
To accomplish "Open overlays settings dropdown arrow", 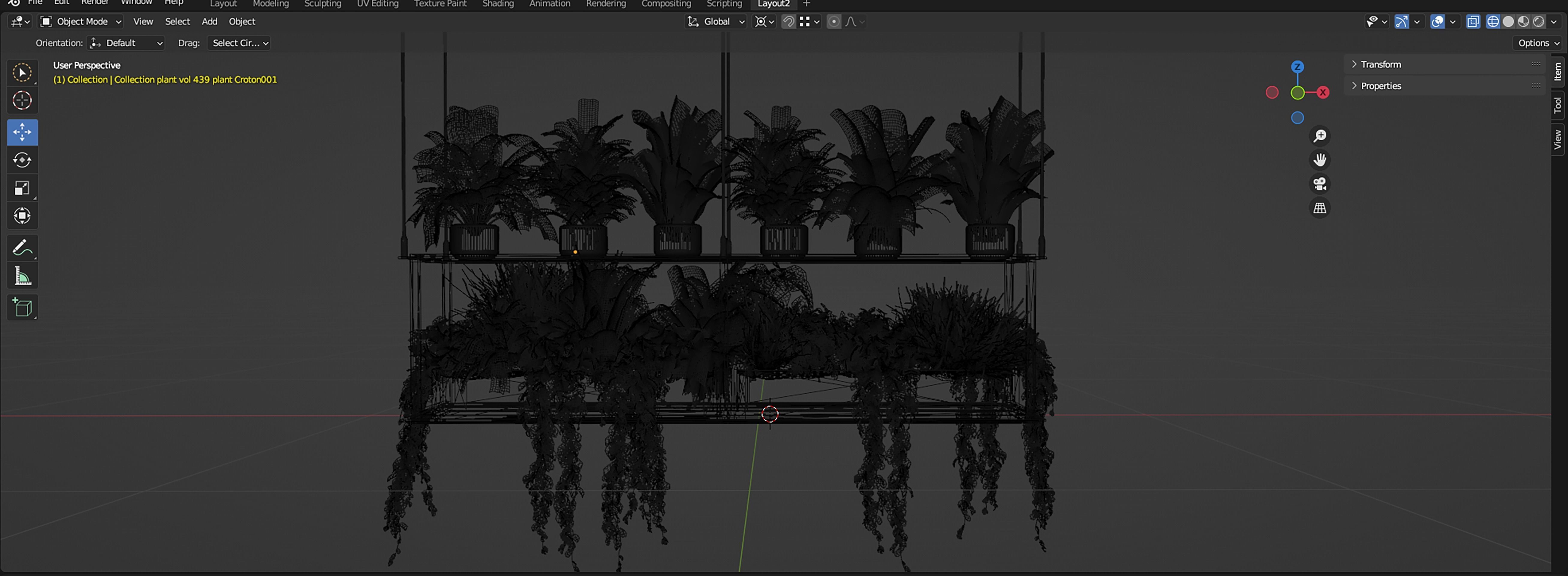I will [x=1453, y=22].
